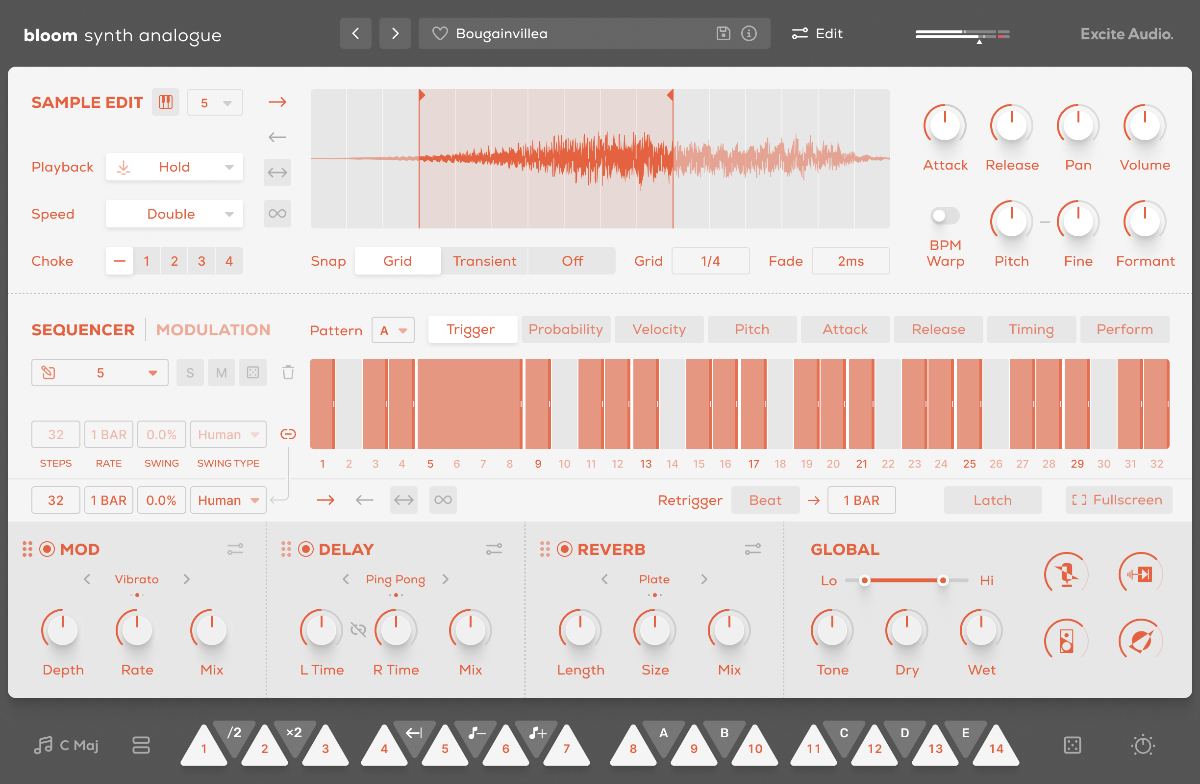Open the sample number 5 dropdown
Viewport: 1200px width, 784px height.
point(215,102)
